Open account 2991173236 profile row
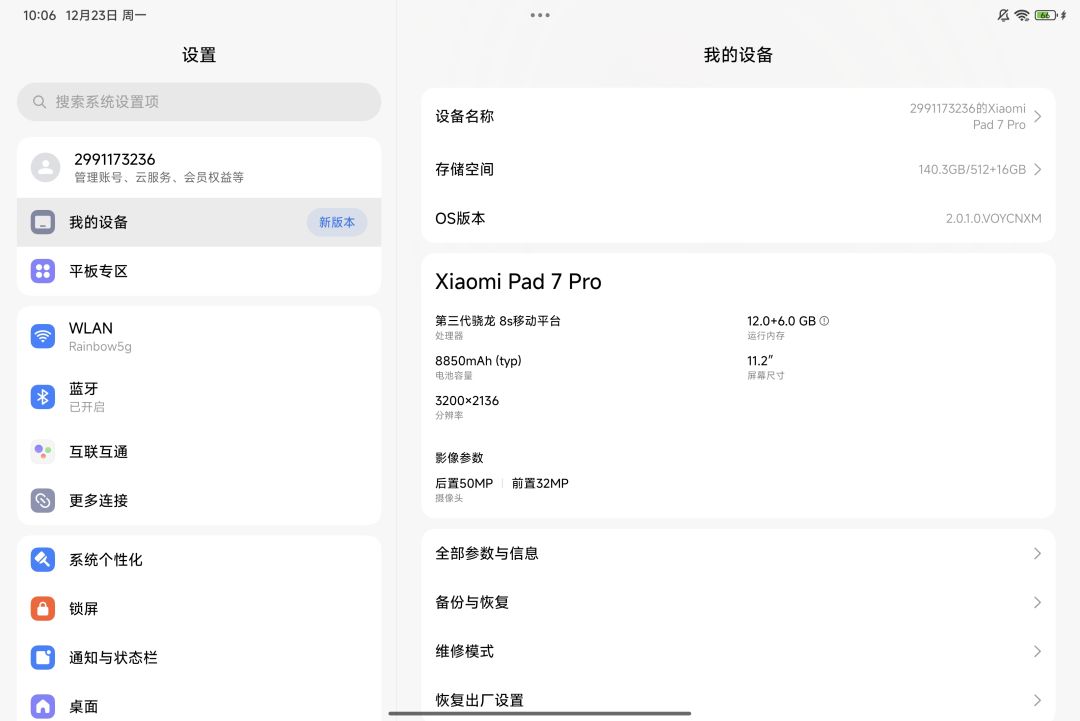 [199, 167]
